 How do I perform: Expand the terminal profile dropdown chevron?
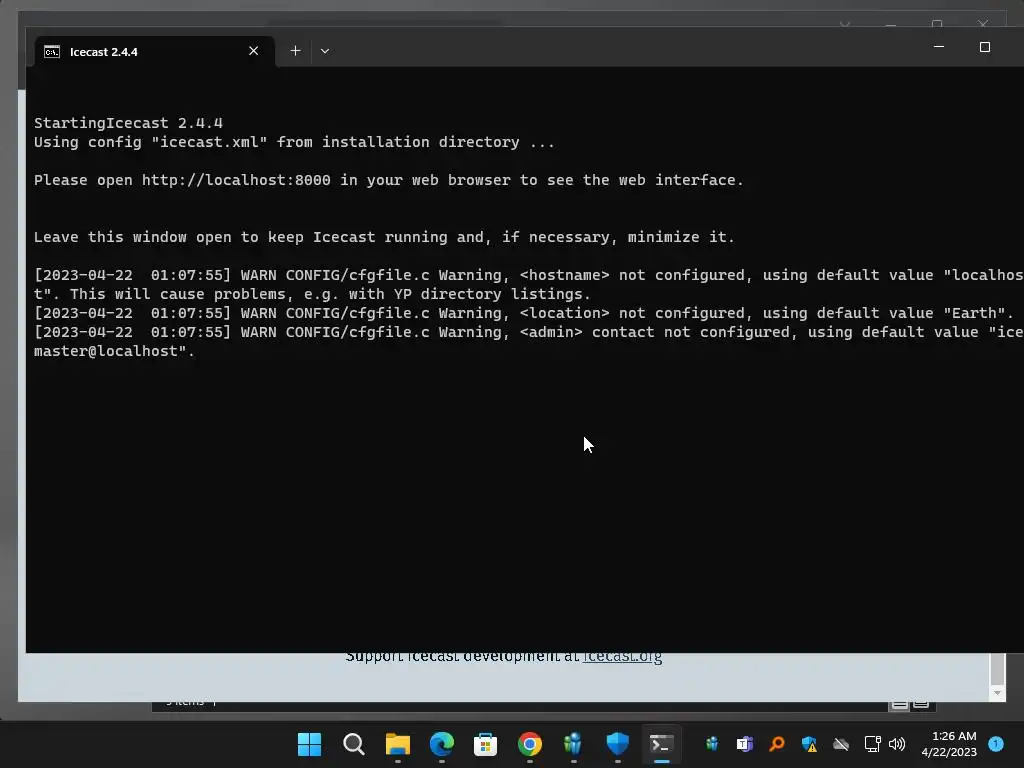pos(325,51)
